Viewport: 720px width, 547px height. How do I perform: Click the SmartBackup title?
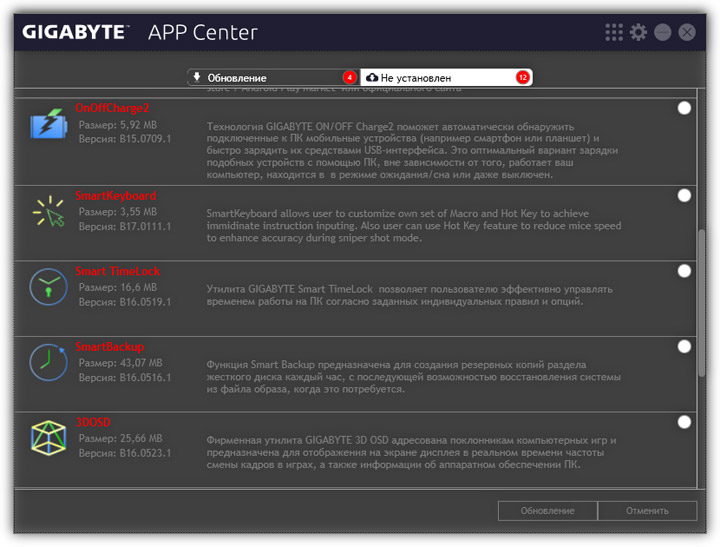tap(110, 347)
